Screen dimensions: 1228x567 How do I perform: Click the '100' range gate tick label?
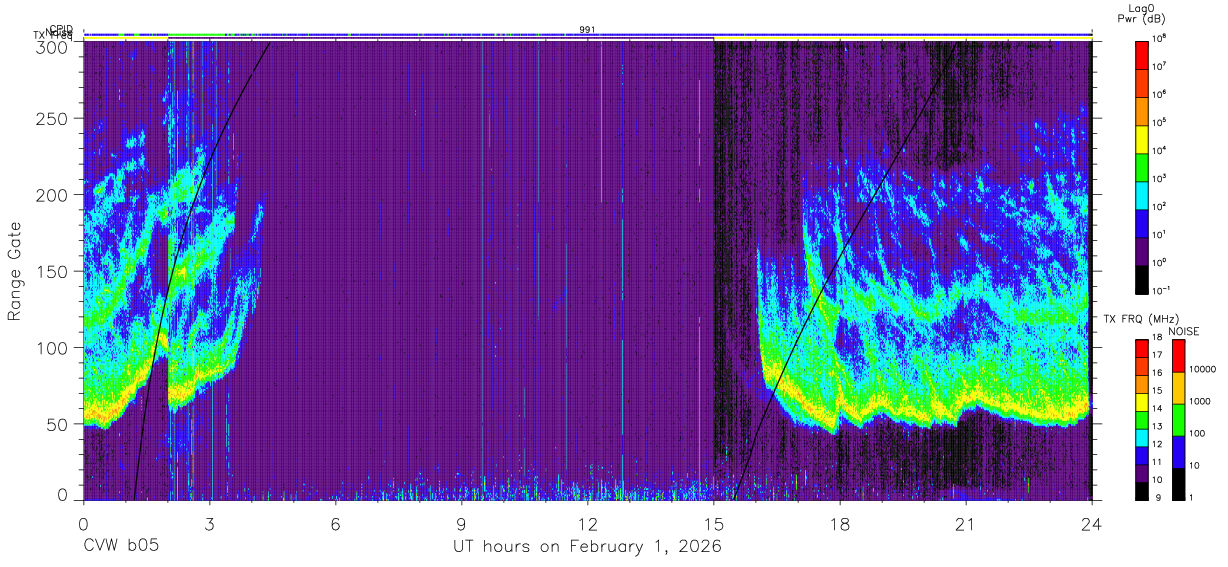coord(53,348)
